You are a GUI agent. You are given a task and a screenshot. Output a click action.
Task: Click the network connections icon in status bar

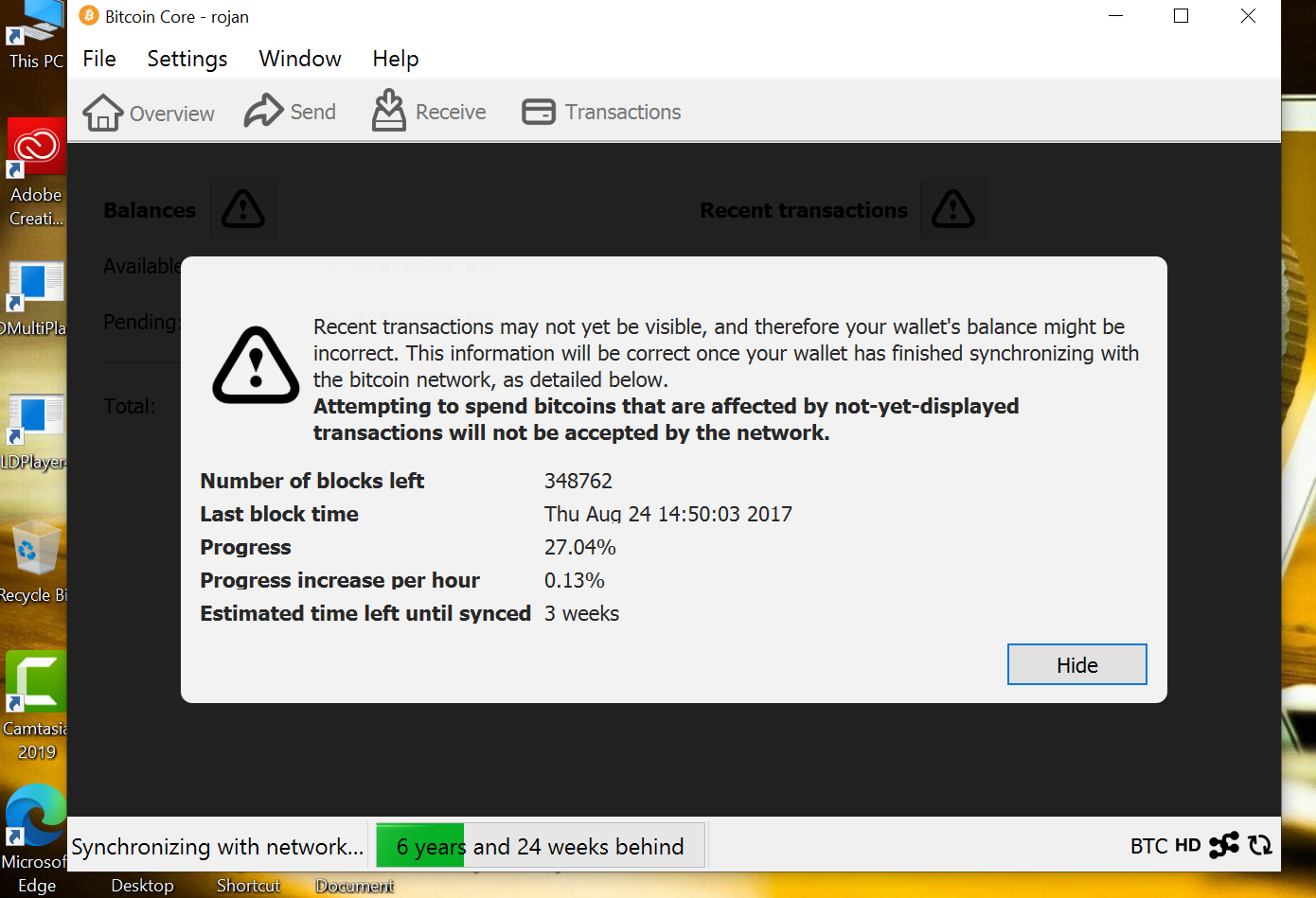[x=1223, y=845]
